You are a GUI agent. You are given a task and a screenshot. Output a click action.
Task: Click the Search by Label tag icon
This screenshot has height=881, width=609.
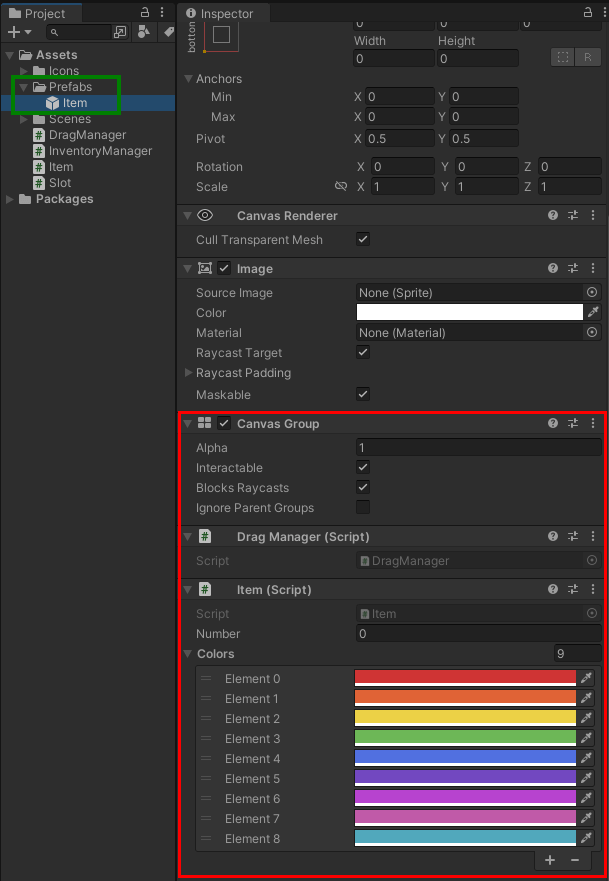pyautogui.click(x=168, y=33)
